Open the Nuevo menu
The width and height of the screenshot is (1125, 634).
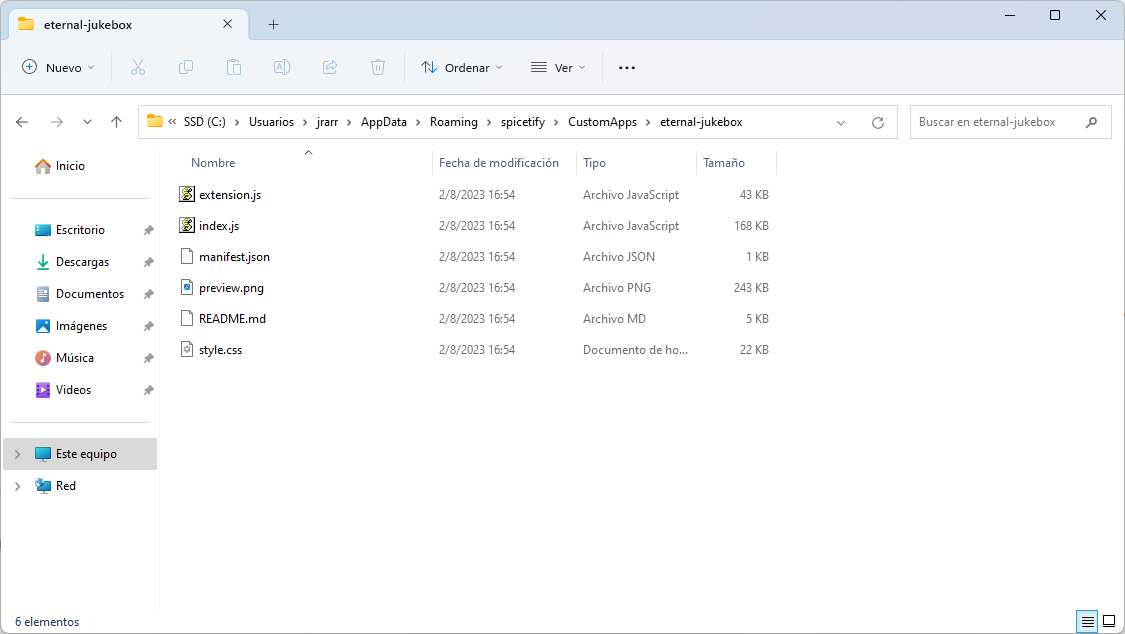click(x=58, y=67)
